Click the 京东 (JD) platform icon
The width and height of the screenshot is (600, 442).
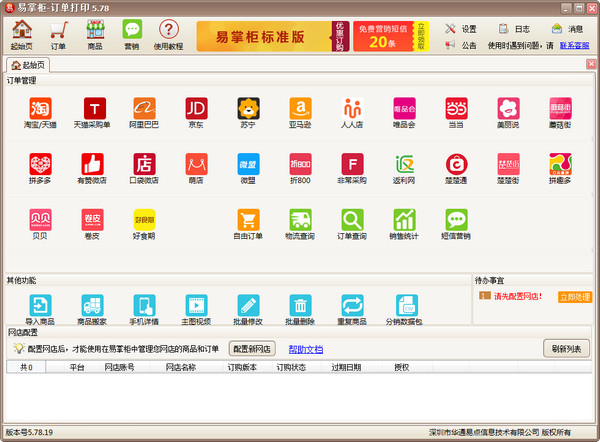click(196, 108)
